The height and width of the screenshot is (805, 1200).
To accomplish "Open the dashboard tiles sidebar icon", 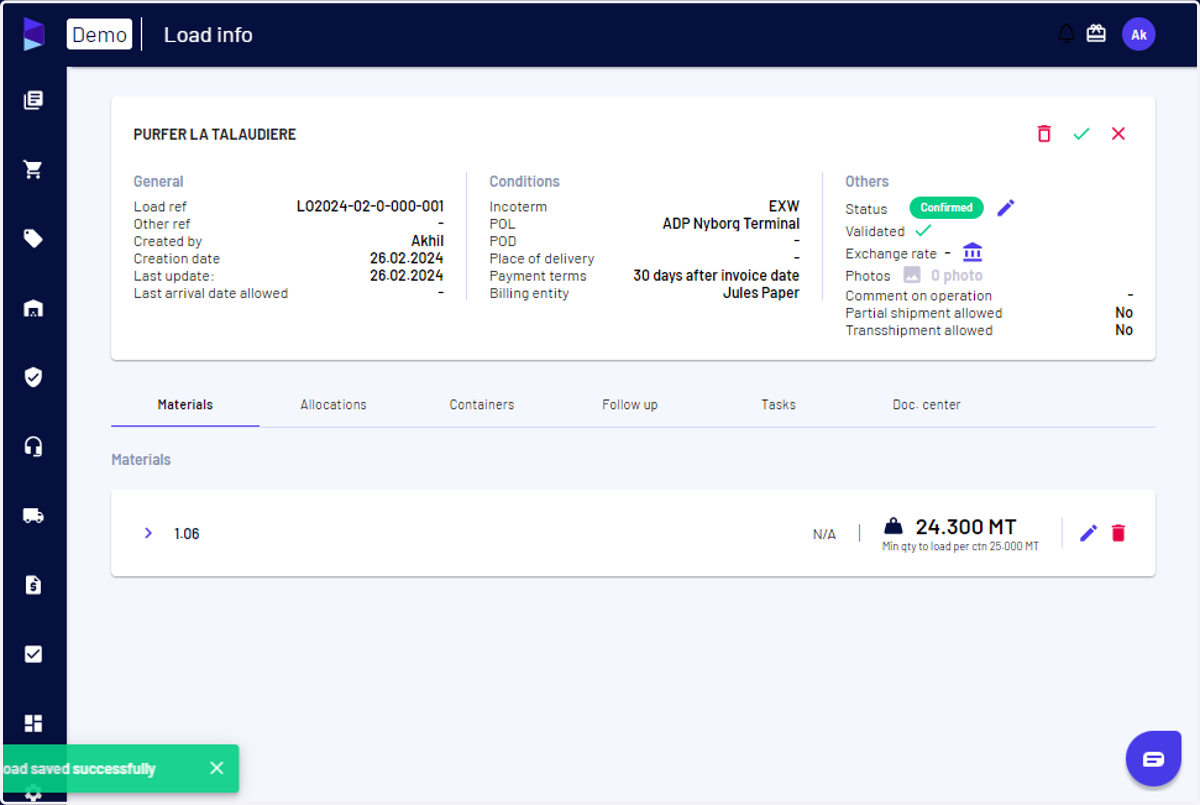I will point(33,723).
